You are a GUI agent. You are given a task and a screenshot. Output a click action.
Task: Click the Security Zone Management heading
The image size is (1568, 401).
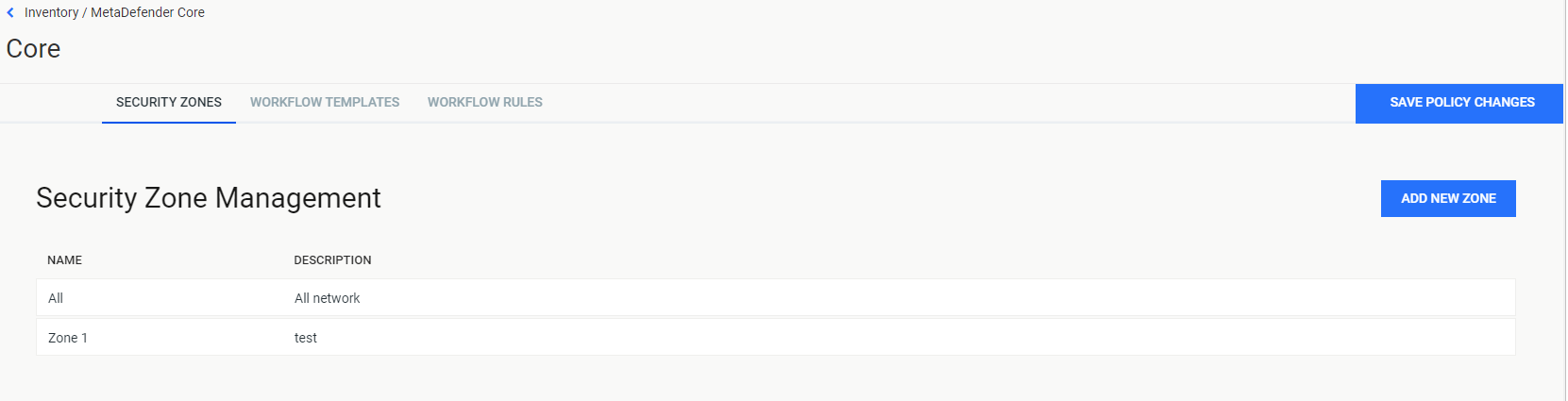[x=209, y=197]
